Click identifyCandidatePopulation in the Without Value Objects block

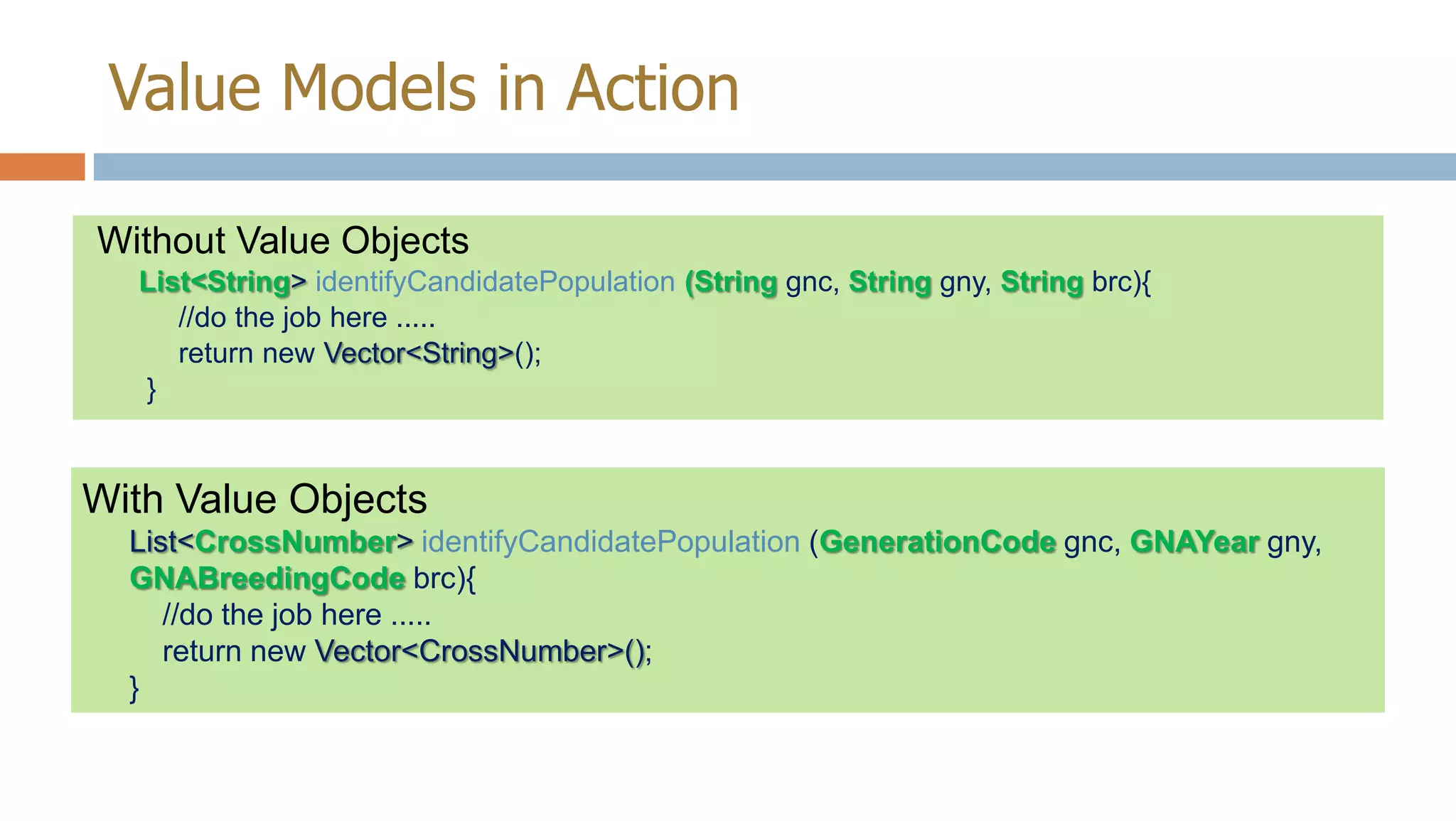click(x=495, y=282)
